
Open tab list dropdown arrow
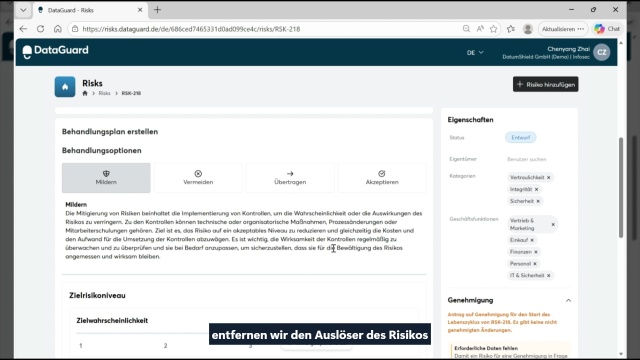click(23, 10)
